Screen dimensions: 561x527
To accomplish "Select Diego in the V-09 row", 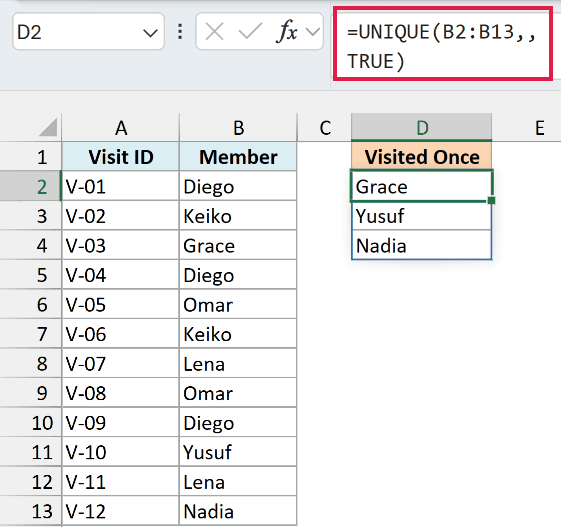I will click(238, 423).
